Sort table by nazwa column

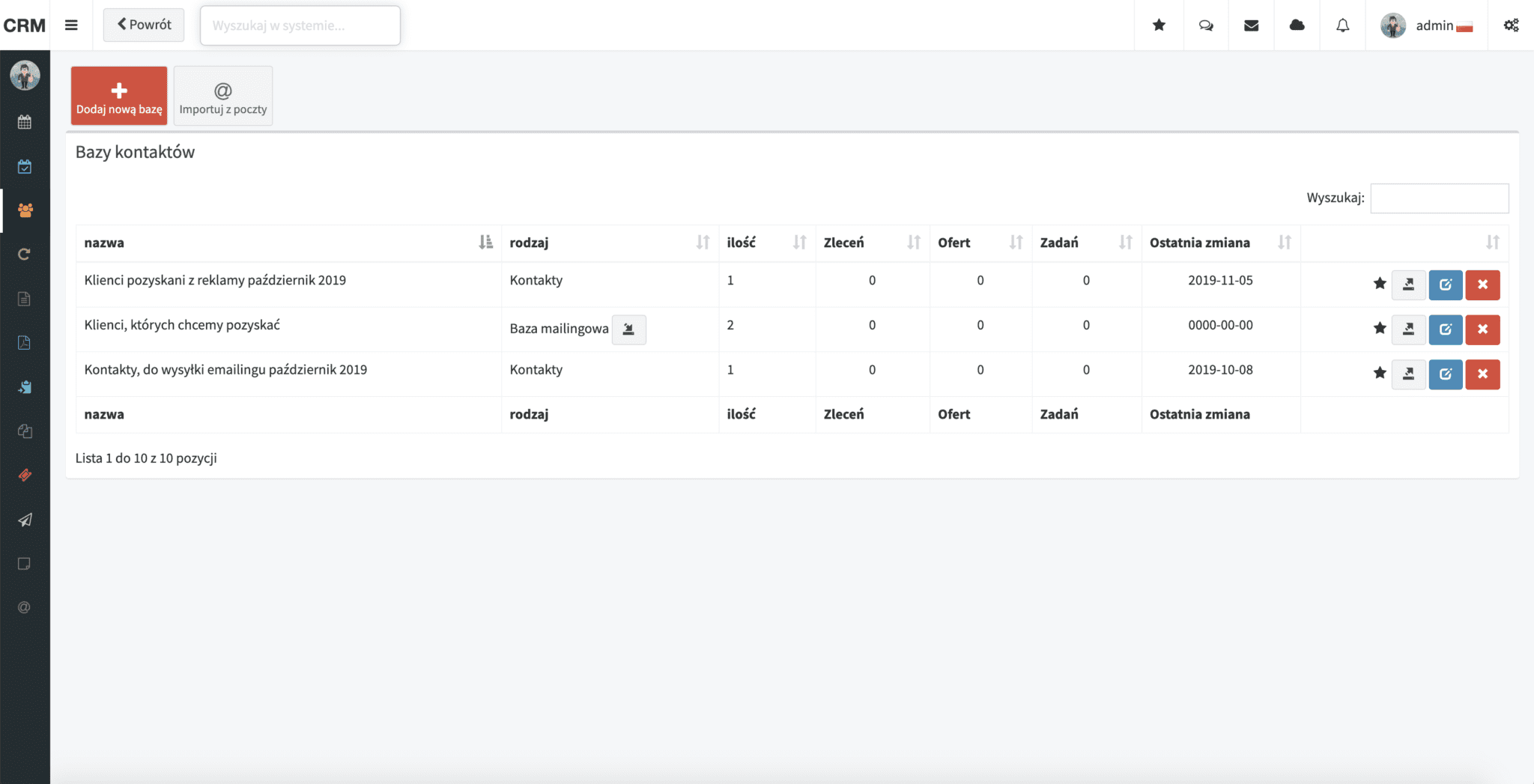[x=288, y=243]
